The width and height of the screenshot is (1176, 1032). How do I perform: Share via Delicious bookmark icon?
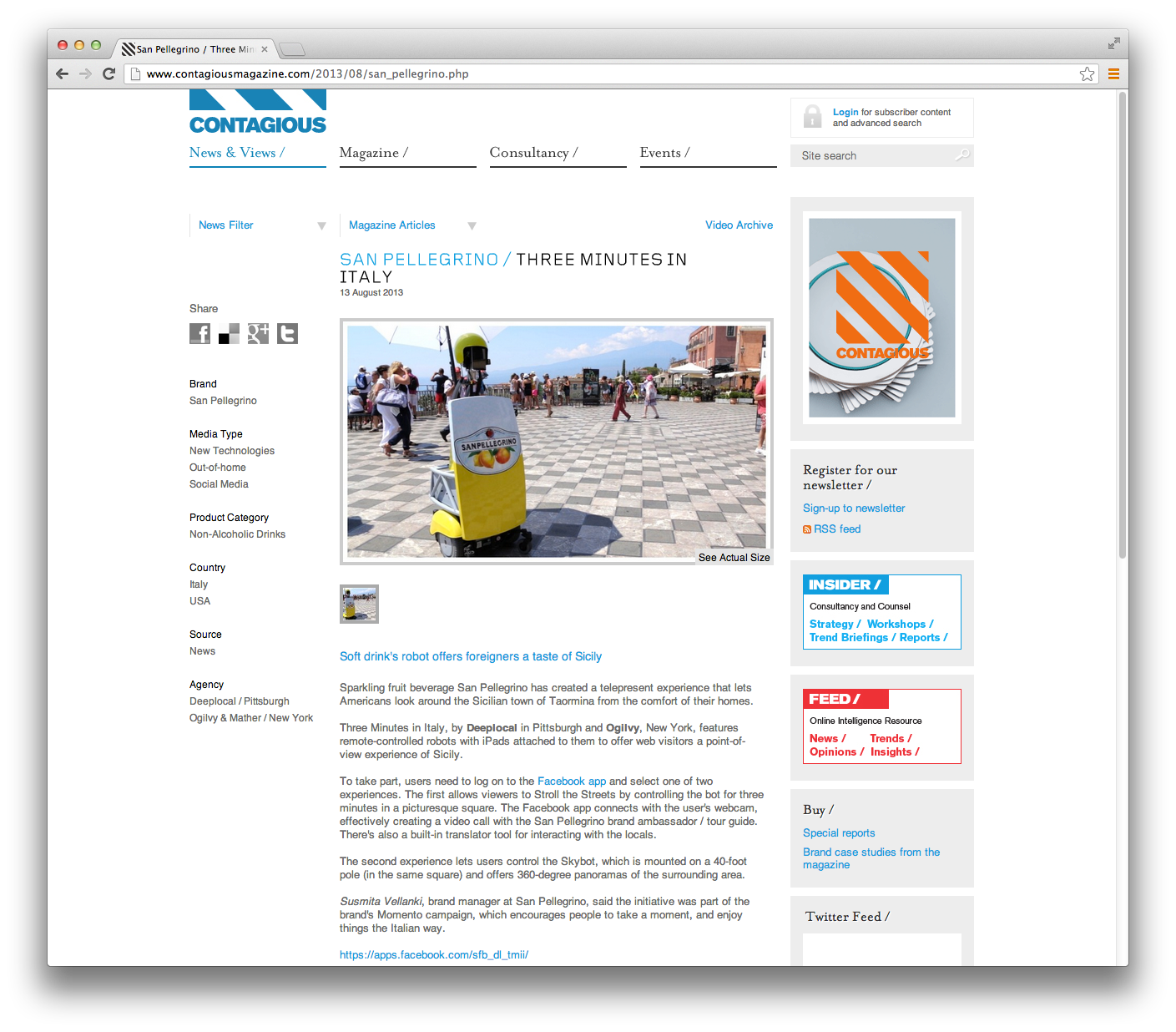[229, 334]
